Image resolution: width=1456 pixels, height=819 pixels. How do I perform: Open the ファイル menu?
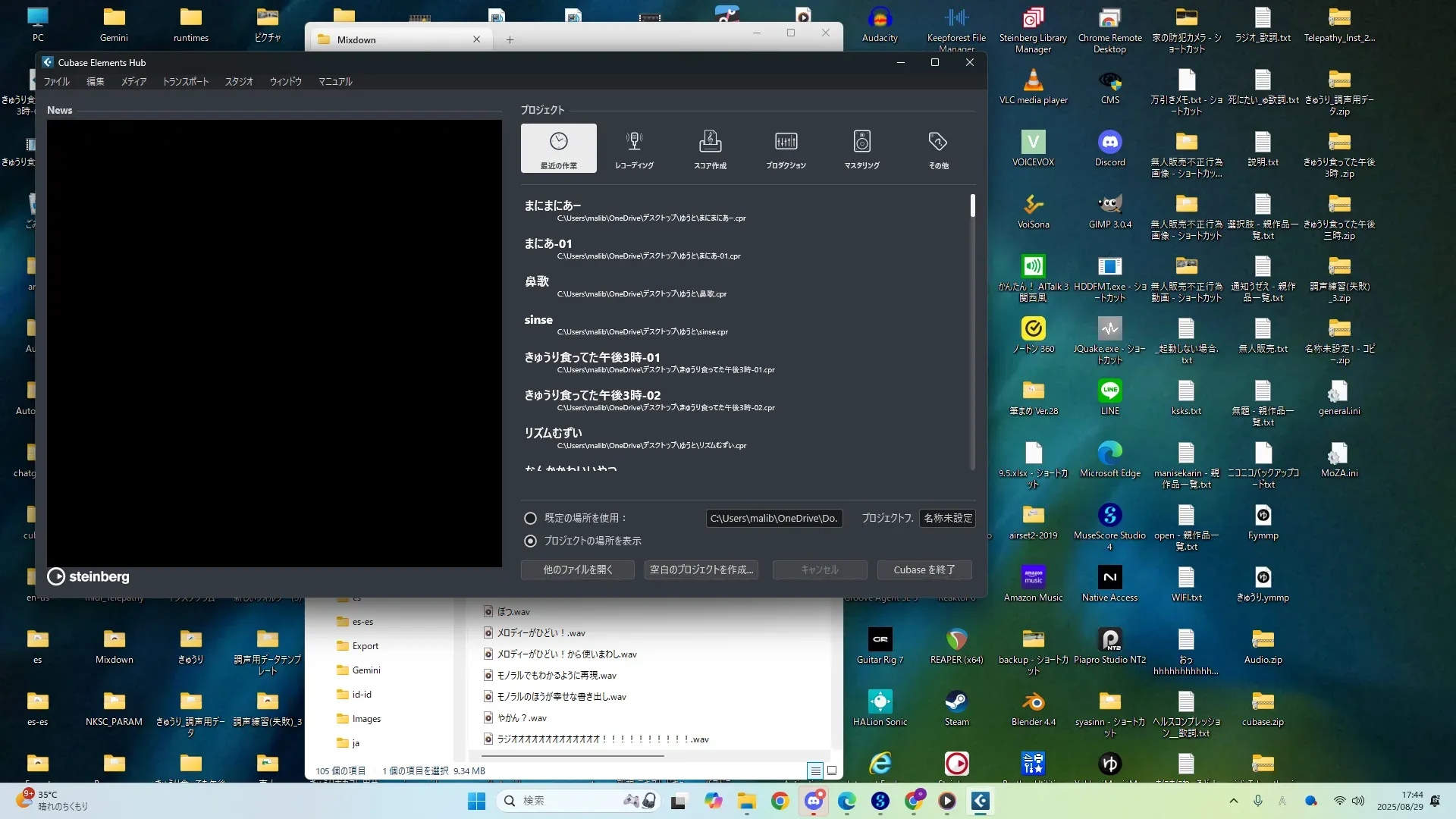pos(56,81)
